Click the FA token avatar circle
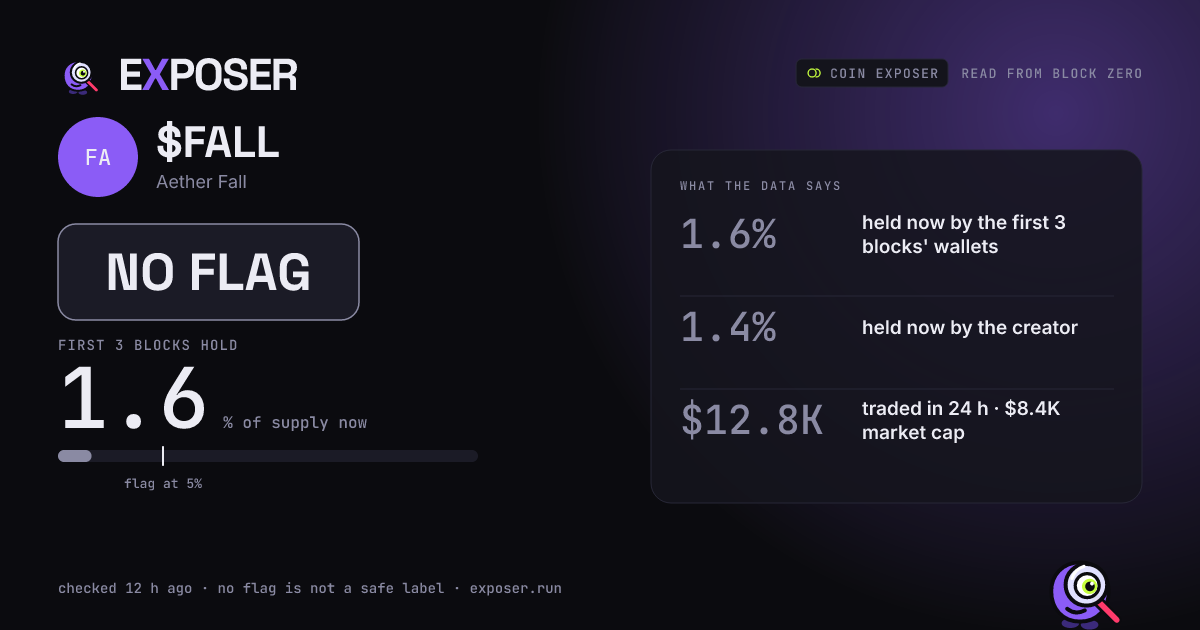Viewport: 1200px width, 630px height. click(x=98, y=157)
